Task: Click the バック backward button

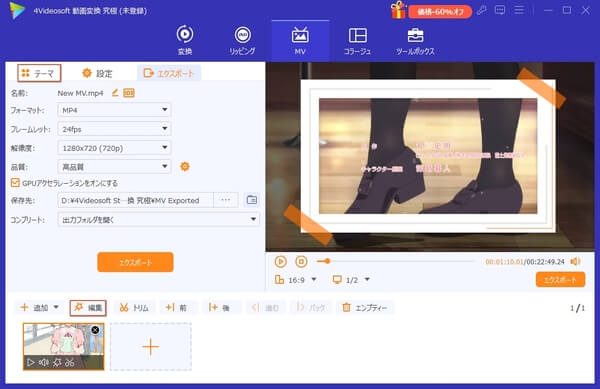Action: [311, 308]
